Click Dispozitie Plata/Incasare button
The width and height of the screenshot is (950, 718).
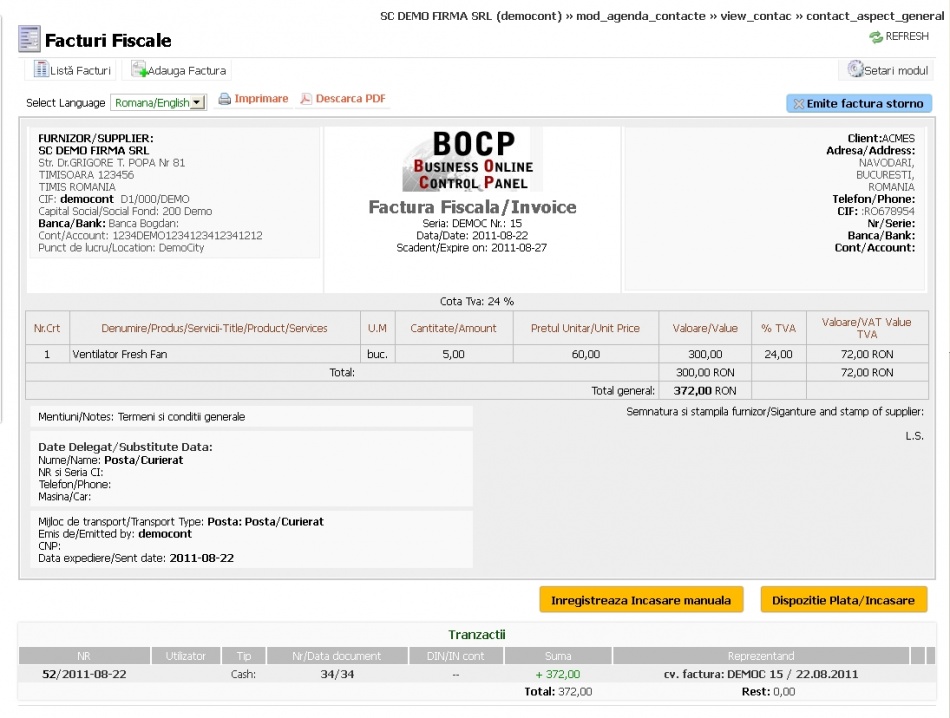pos(843,600)
